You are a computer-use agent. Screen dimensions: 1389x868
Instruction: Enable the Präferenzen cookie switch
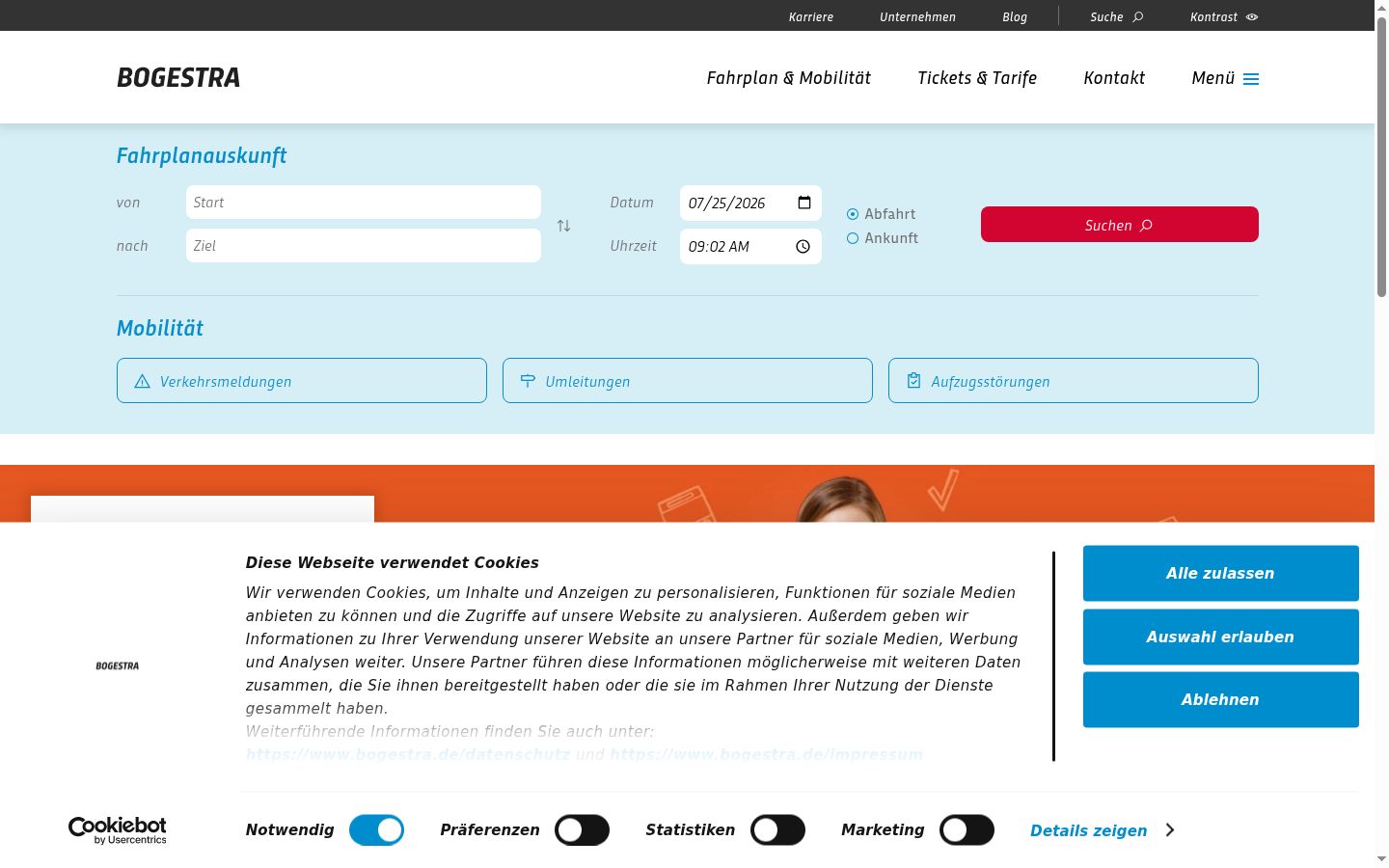(x=582, y=830)
